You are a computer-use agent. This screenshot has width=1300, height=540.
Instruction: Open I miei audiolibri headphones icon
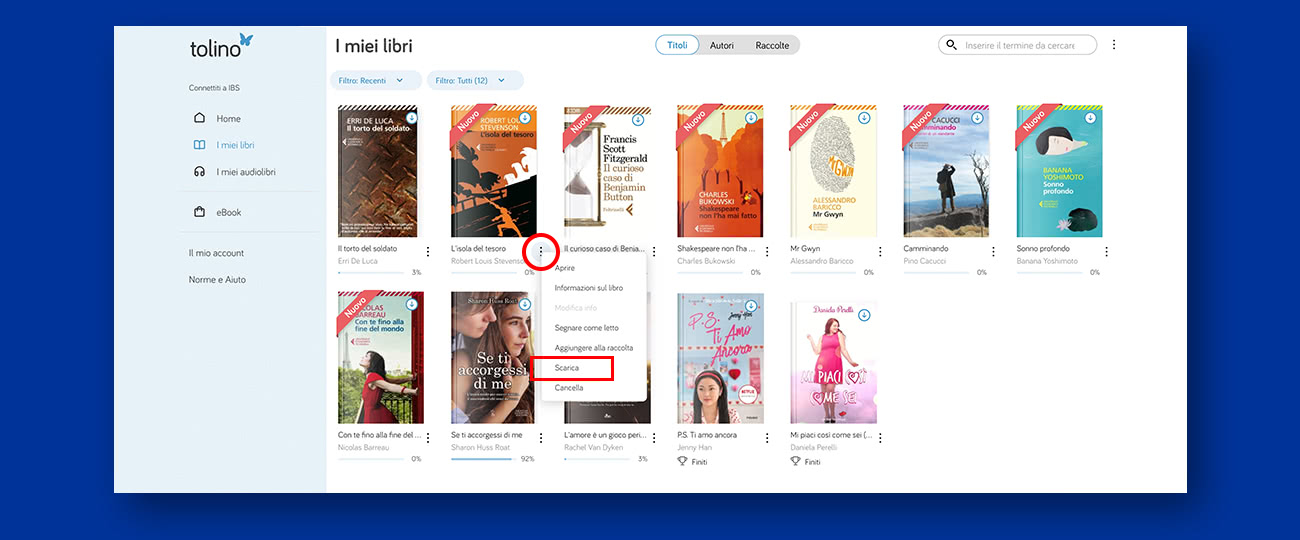(x=199, y=172)
